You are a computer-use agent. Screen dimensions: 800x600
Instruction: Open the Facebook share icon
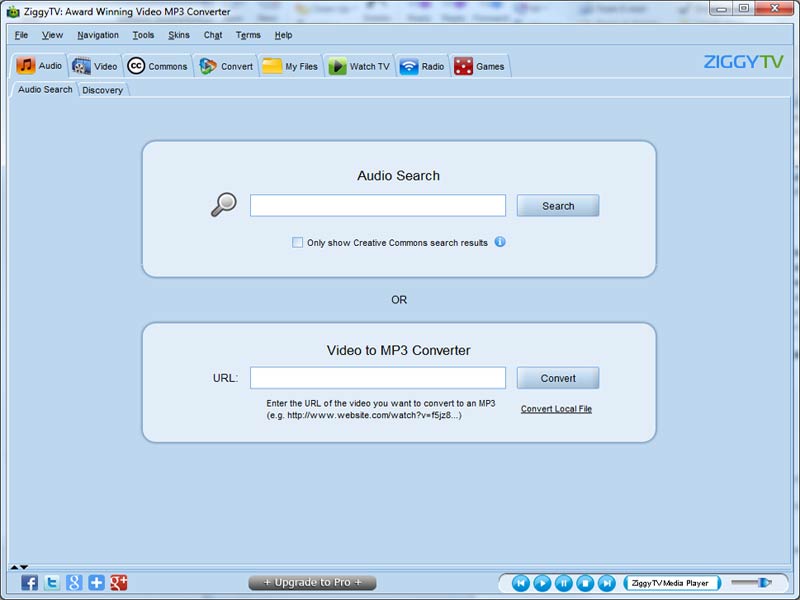(x=30, y=582)
